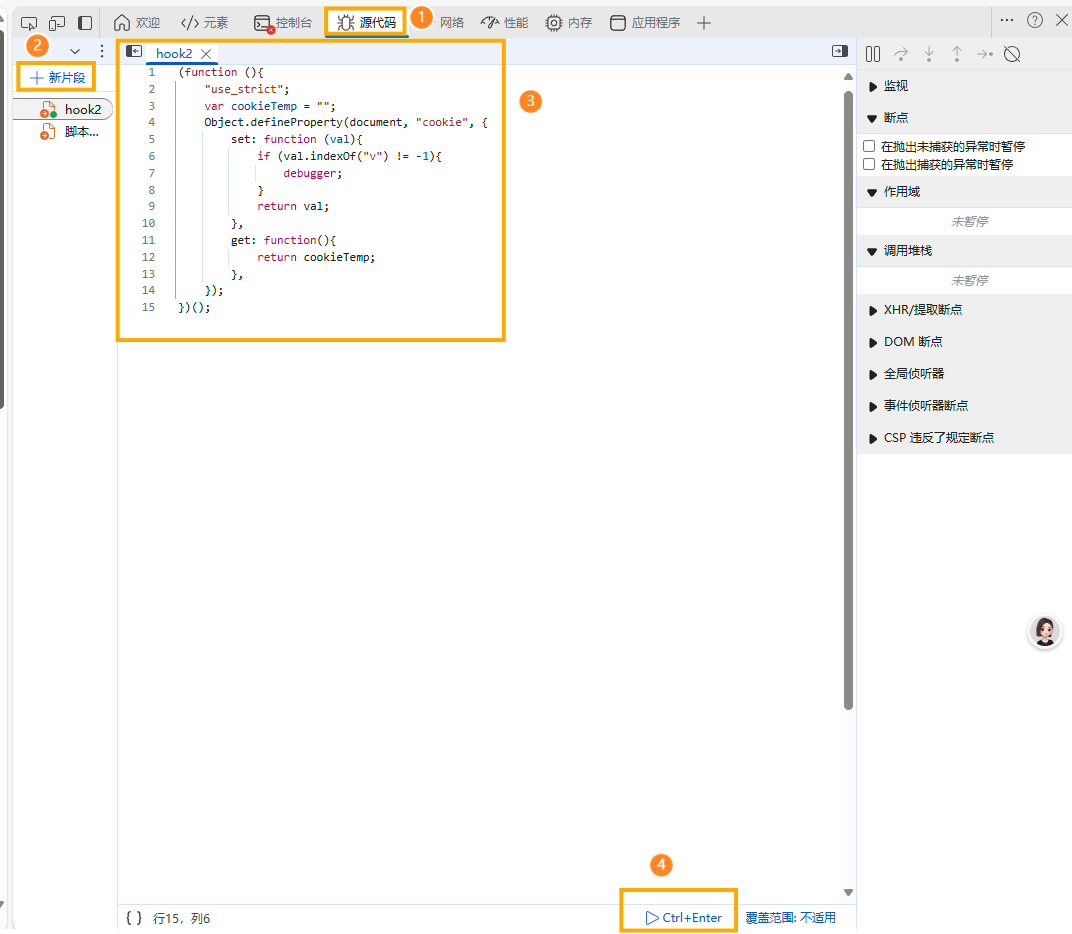Screen dimensions: 1072x934
Task: Click line number 7 gutter
Action: [151, 173]
